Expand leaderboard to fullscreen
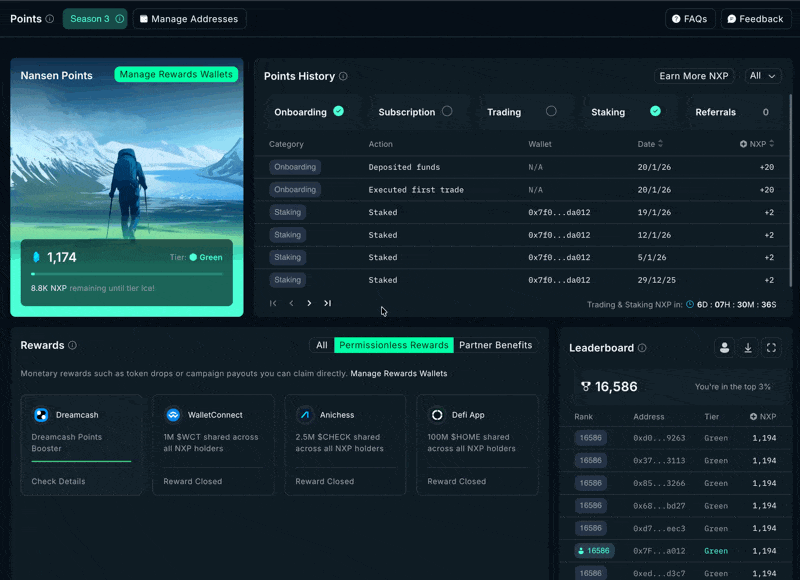The image size is (800, 580). tap(771, 348)
